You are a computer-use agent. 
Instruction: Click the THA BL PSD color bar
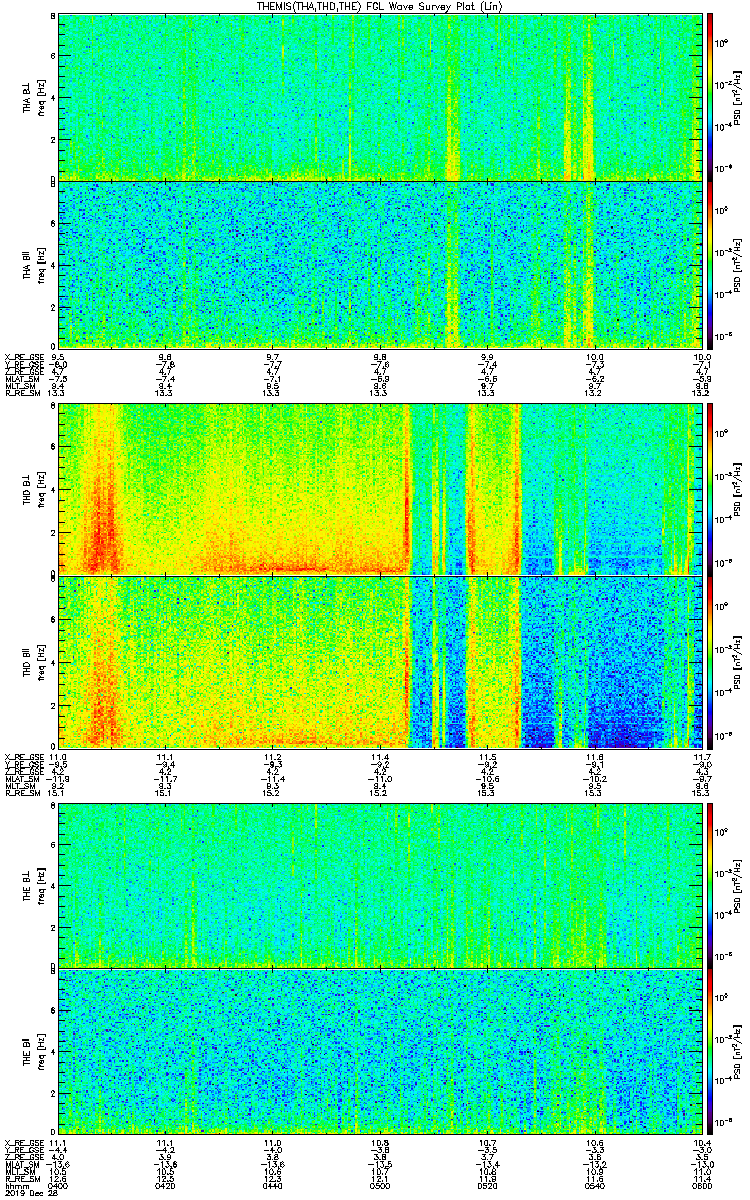pos(710,96)
